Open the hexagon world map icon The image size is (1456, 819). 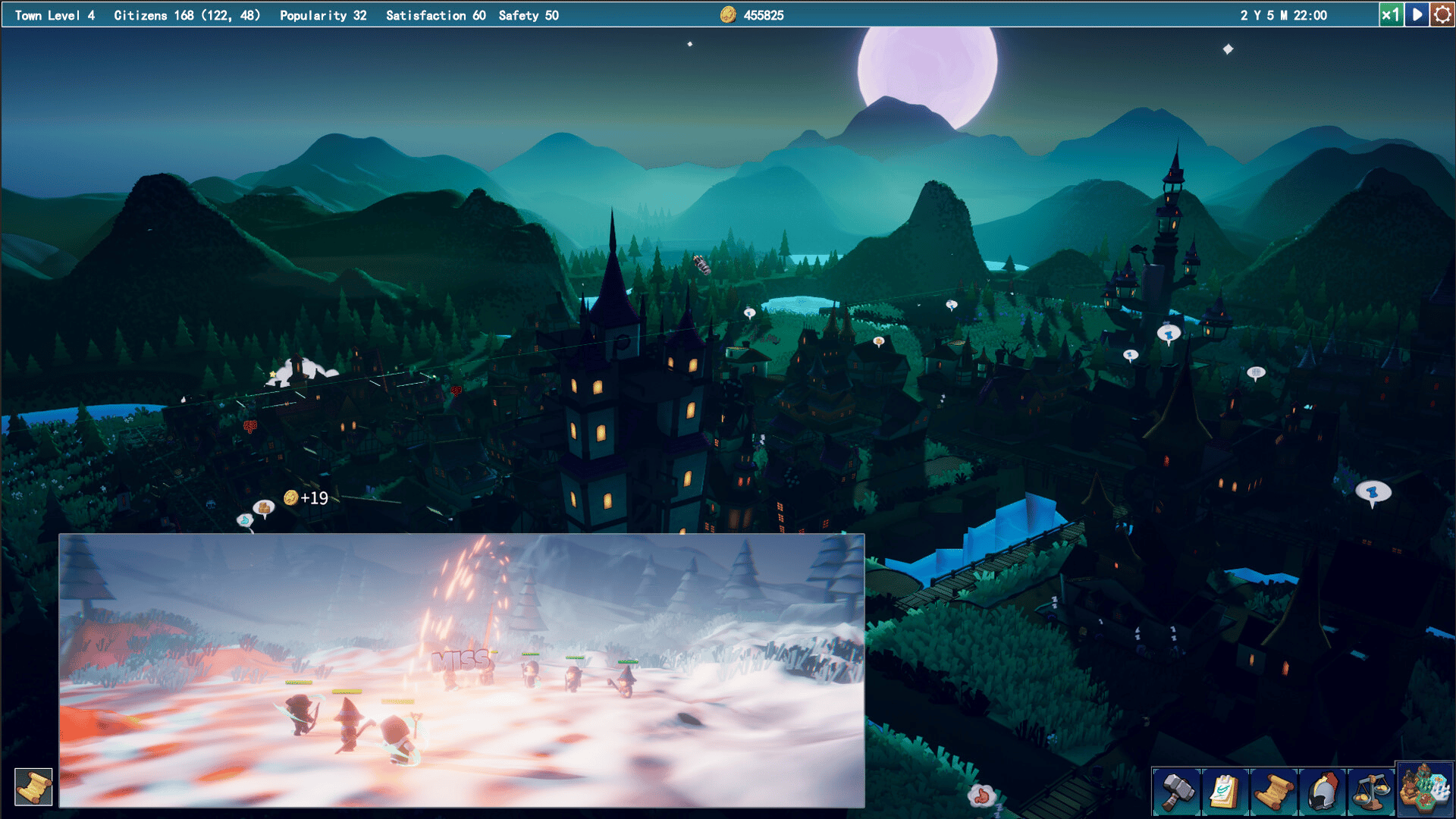(1425, 789)
